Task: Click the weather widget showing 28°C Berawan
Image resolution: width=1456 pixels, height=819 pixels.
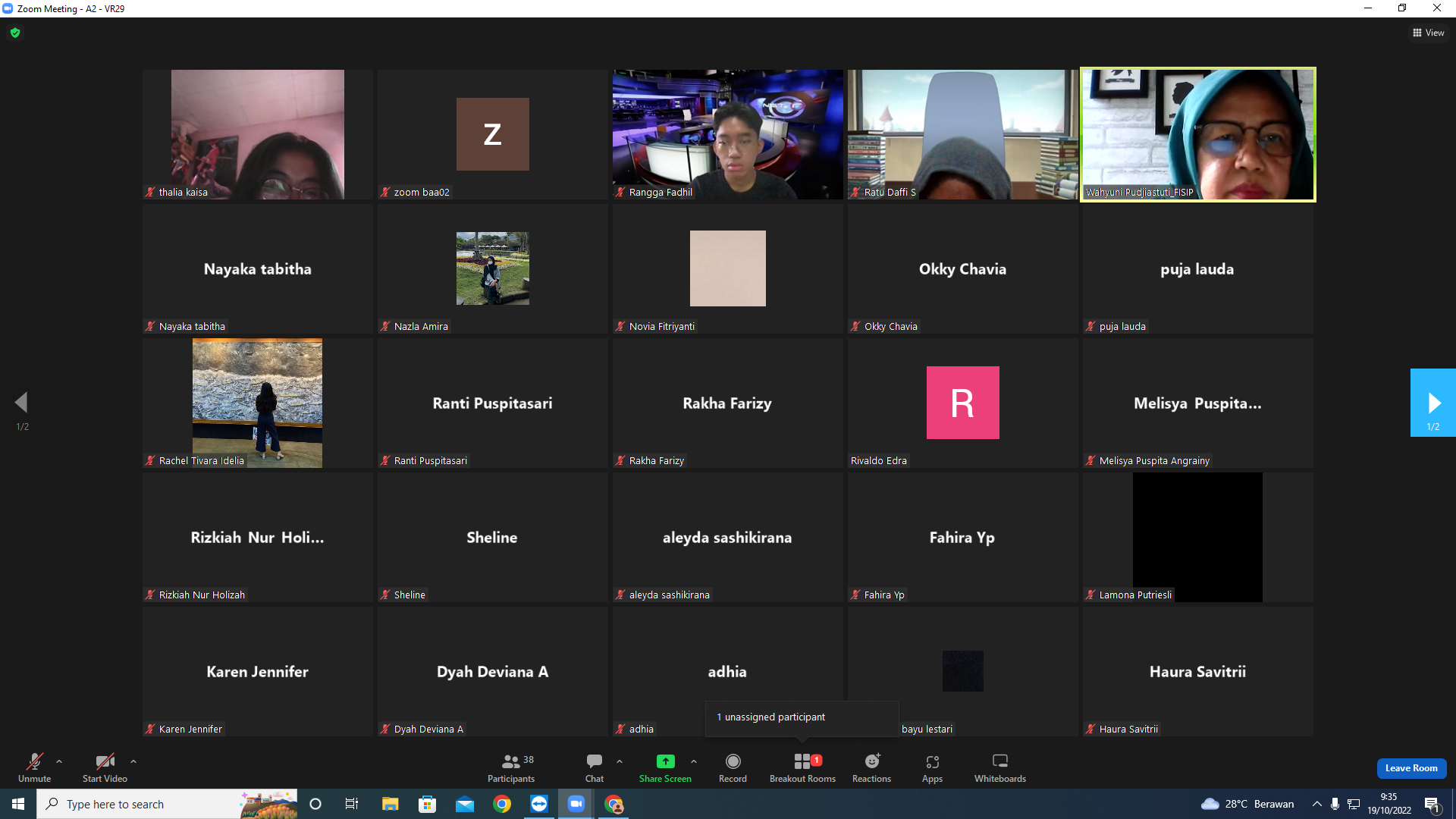Action: pyautogui.click(x=1247, y=804)
